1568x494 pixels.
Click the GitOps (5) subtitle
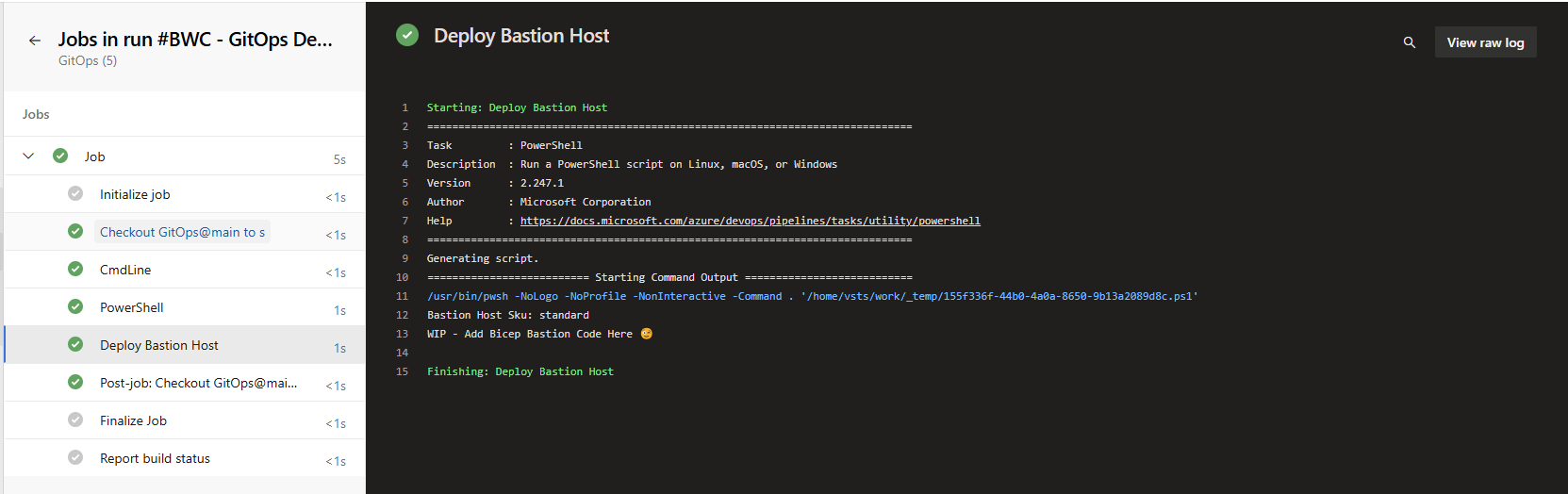[x=88, y=60]
